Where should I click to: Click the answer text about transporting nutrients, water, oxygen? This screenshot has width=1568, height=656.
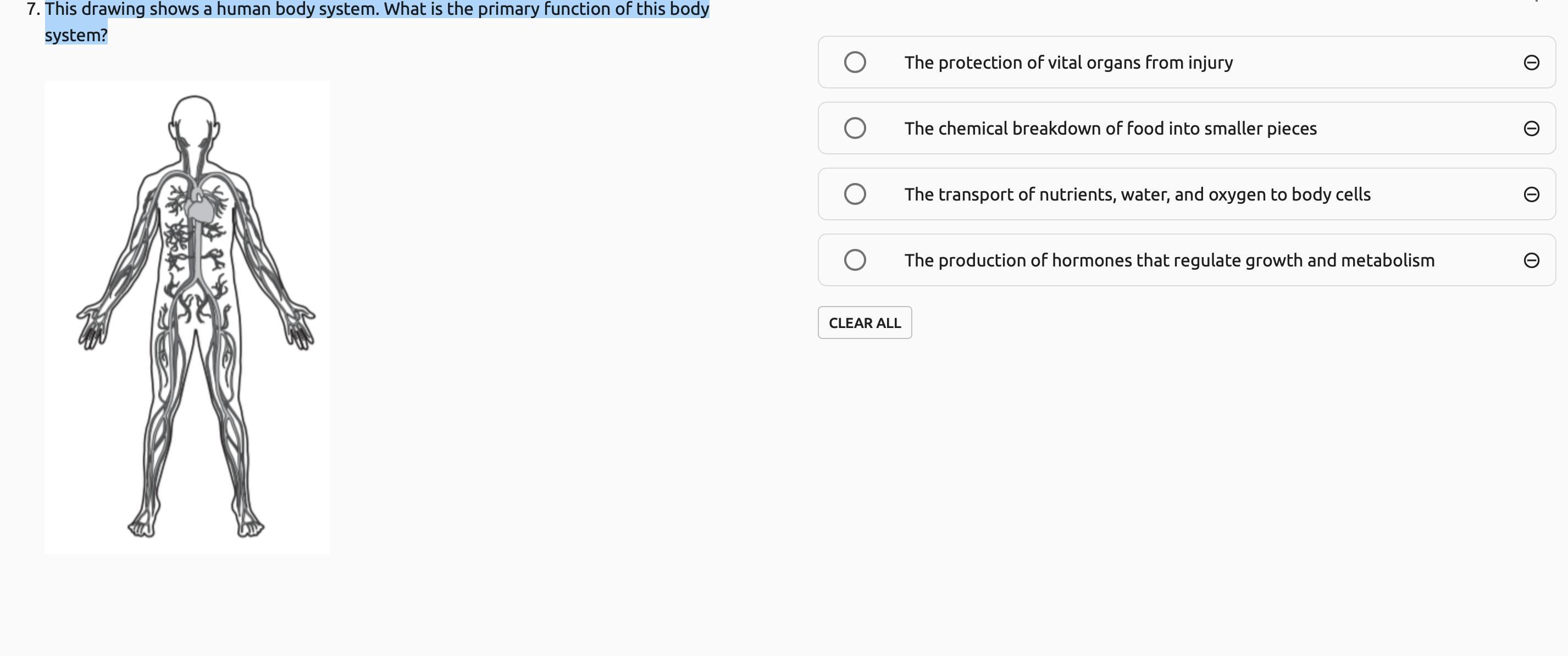(x=1137, y=194)
